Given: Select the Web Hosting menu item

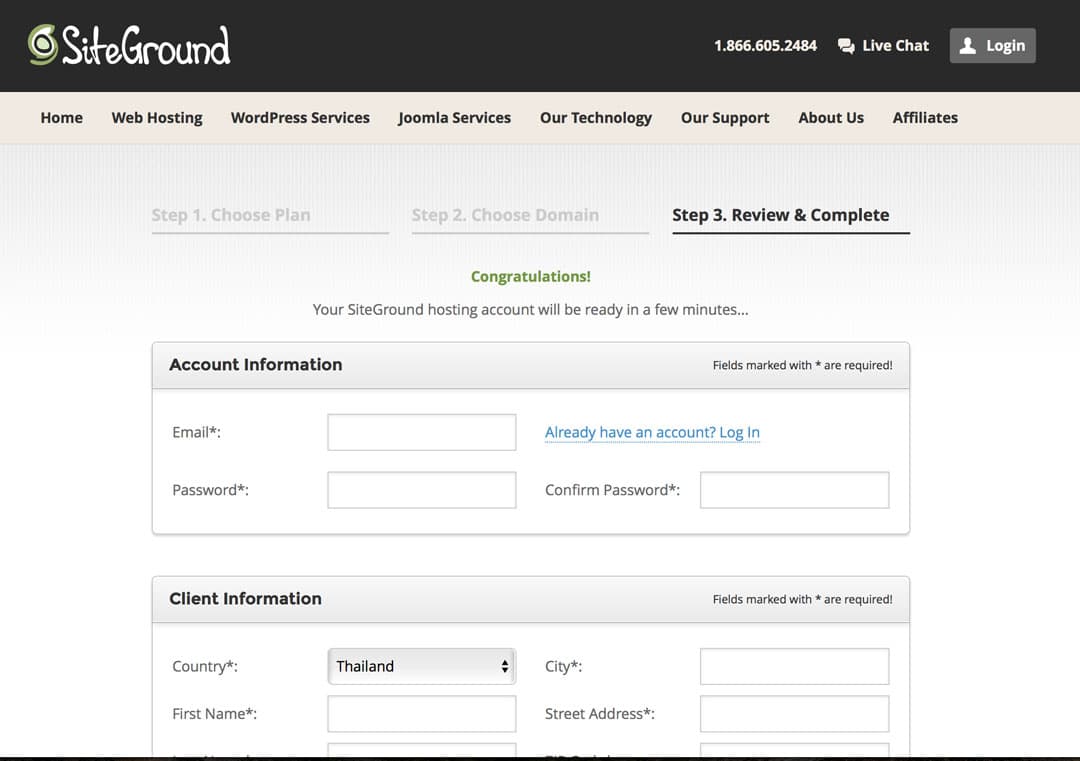Looking at the screenshot, I should 156,117.
